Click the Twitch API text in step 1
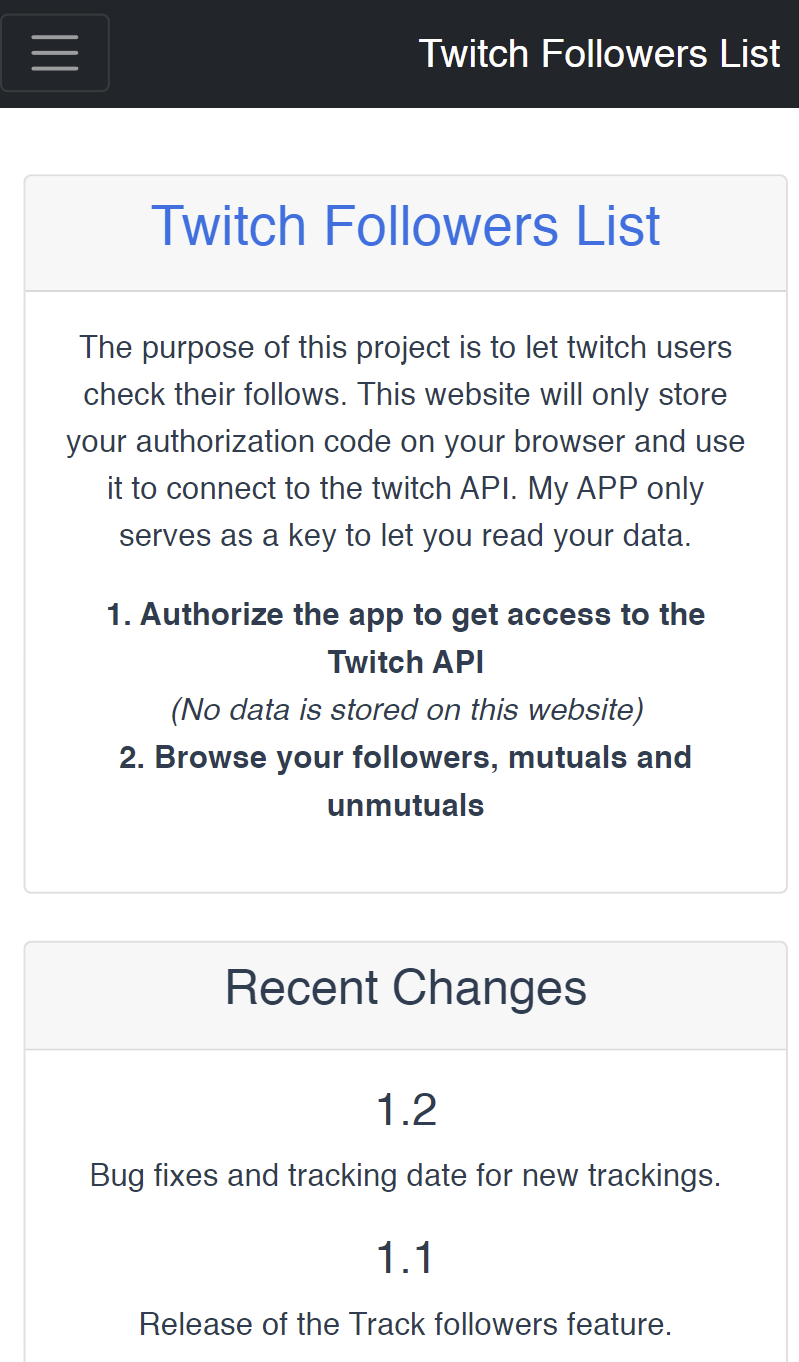Screen dimensions: 799x1362 click(406, 662)
